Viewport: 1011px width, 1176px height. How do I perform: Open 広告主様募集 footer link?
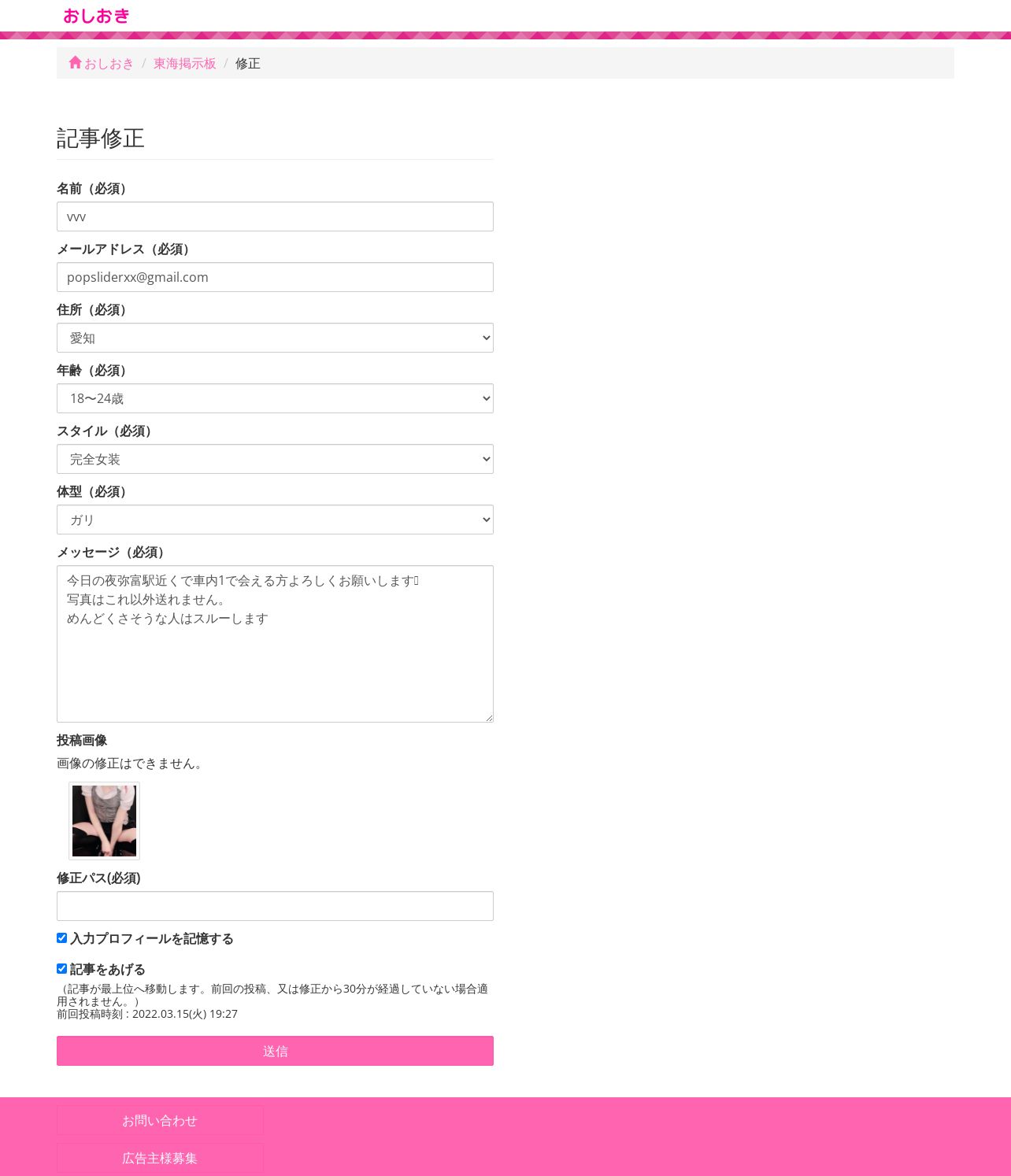click(160, 1158)
